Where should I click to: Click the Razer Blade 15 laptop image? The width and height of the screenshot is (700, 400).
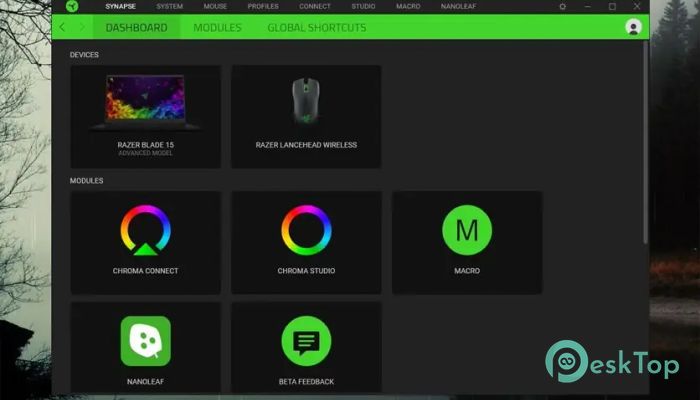(x=145, y=102)
